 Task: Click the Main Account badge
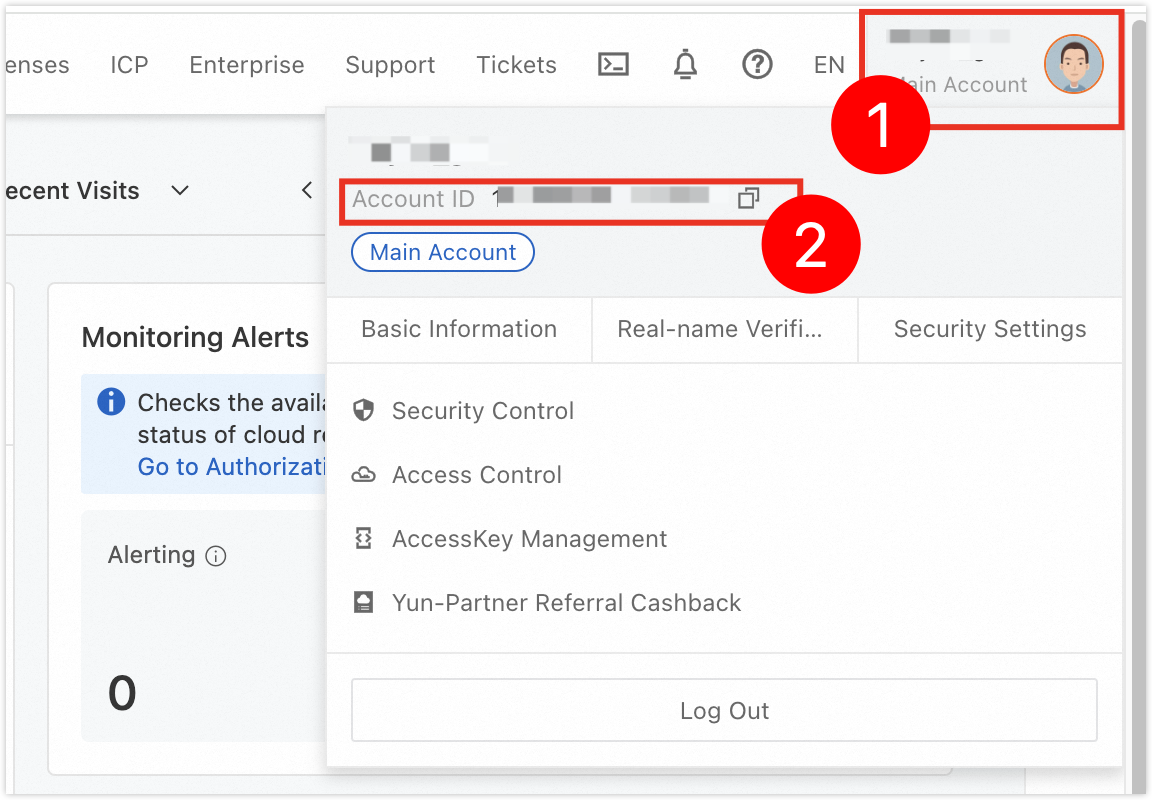[x=443, y=252]
